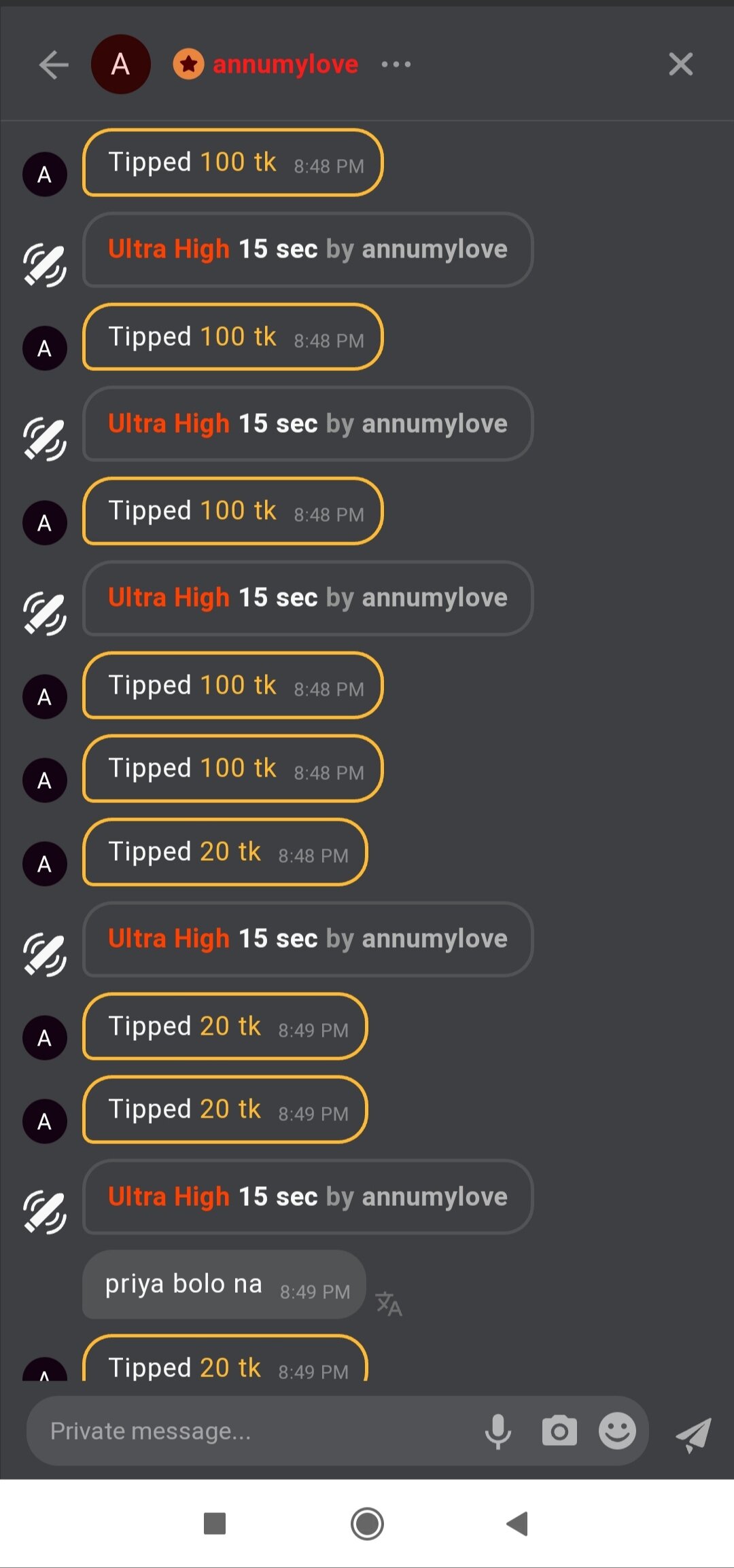This screenshot has height=1568, width=734.
Task: Tap the microphone voice message icon
Action: (498, 1431)
